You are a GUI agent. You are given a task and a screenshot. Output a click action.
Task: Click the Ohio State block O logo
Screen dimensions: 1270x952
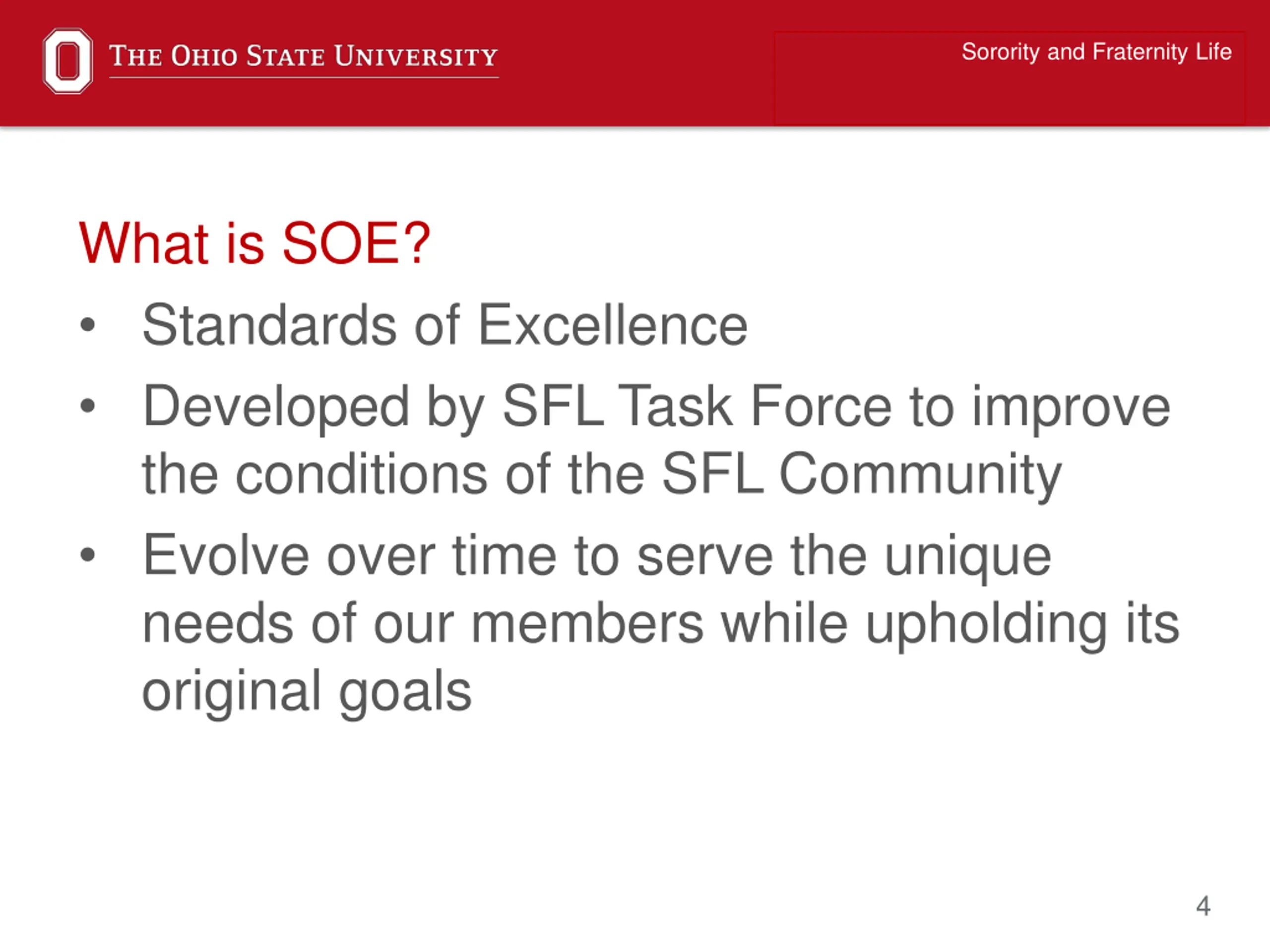tap(68, 60)
